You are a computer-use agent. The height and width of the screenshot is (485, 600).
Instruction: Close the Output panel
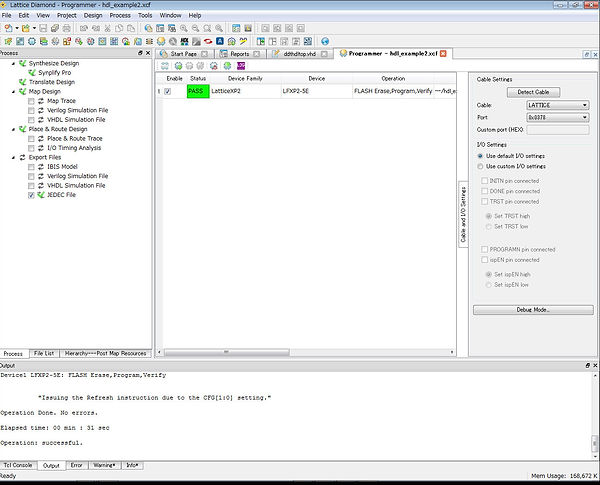pos(595,366)
